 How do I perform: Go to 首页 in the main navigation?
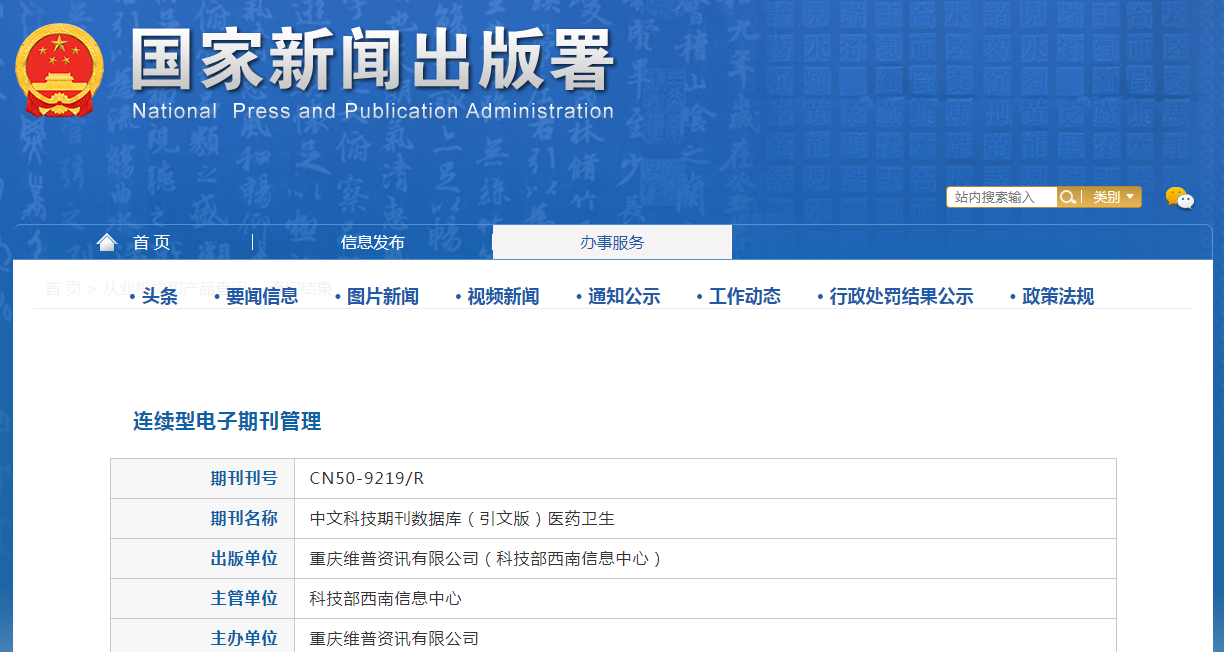point(152,242)
